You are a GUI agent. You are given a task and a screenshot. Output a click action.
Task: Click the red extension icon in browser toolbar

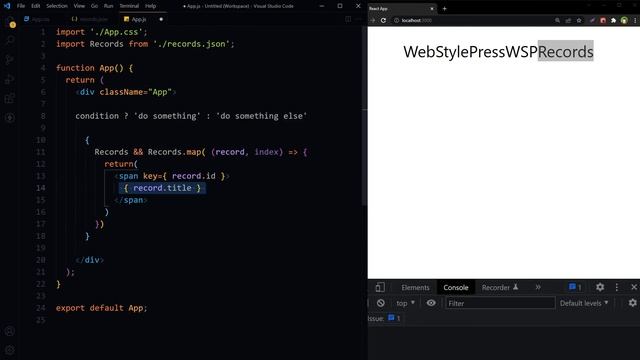pyautogui.click(x=603, y=20)
